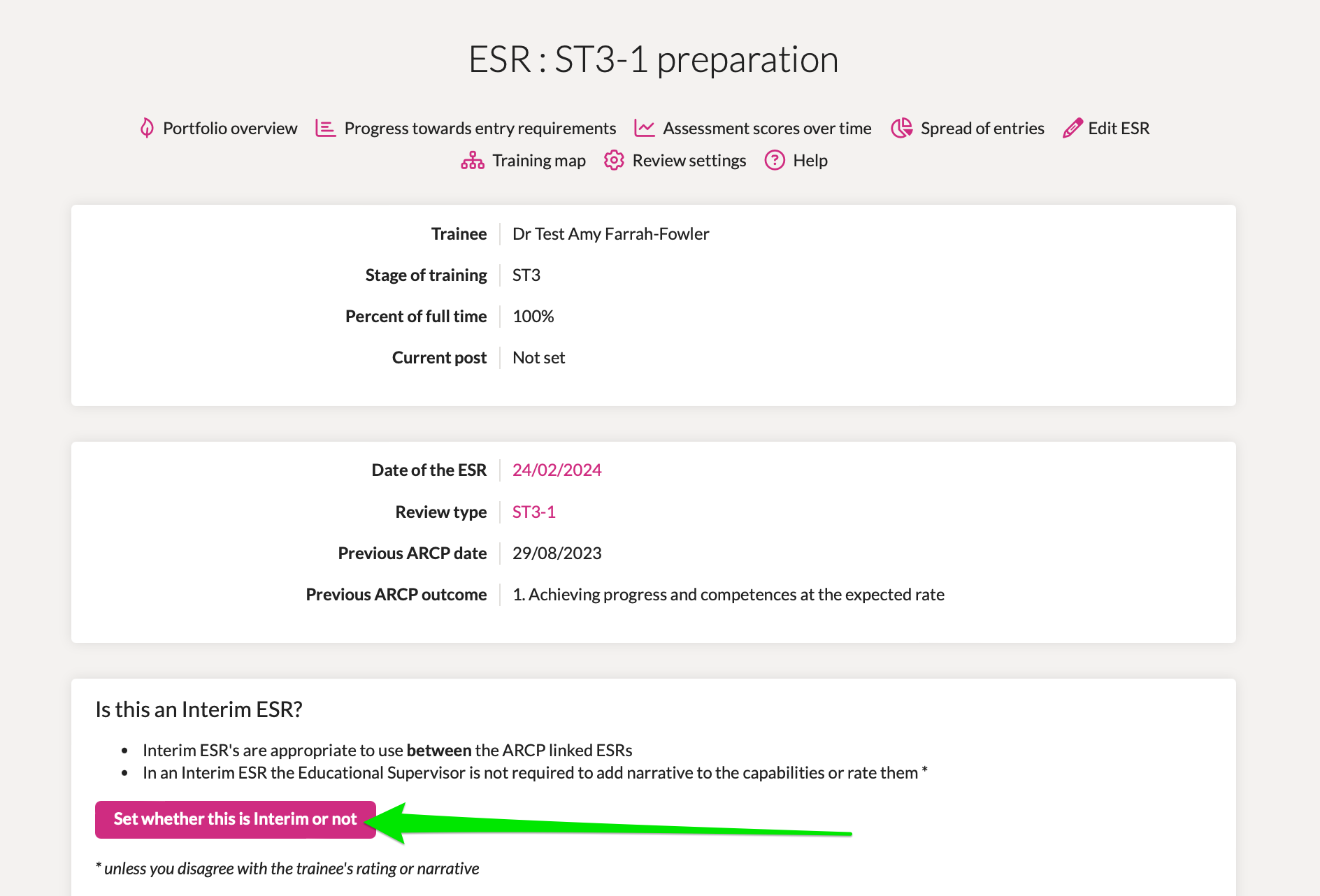Click the bullet about ARCP linked ESRs

pyautogui.click(x=387, y=750)
